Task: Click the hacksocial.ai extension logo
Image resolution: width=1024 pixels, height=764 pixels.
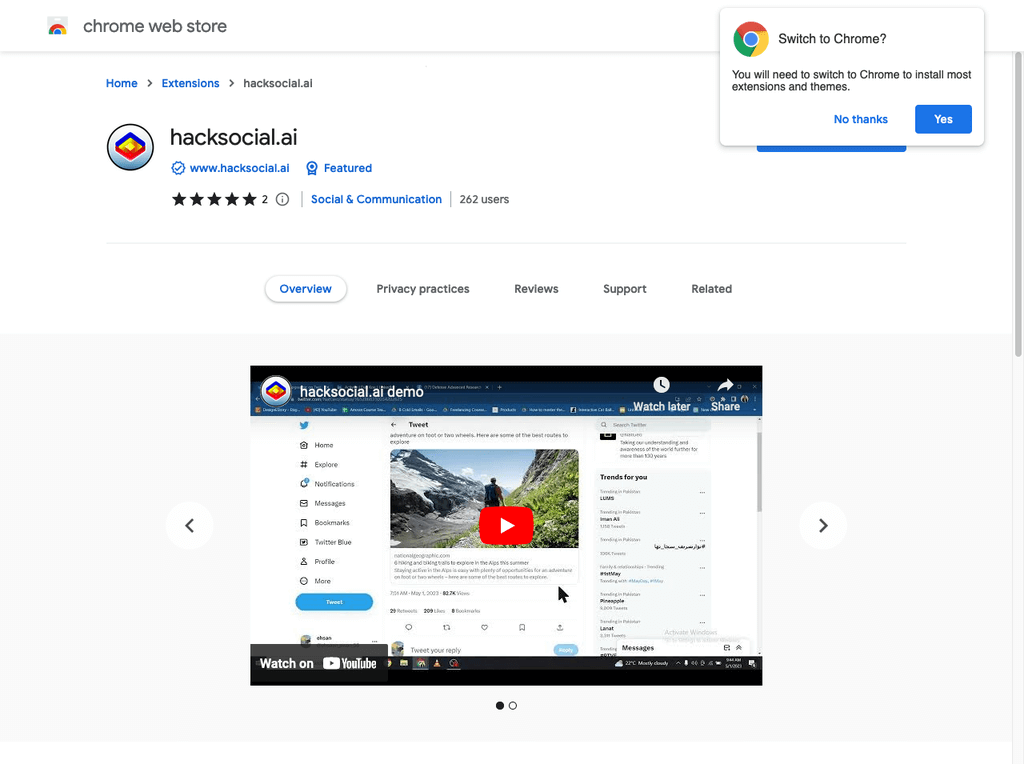Action: [130, 146]
